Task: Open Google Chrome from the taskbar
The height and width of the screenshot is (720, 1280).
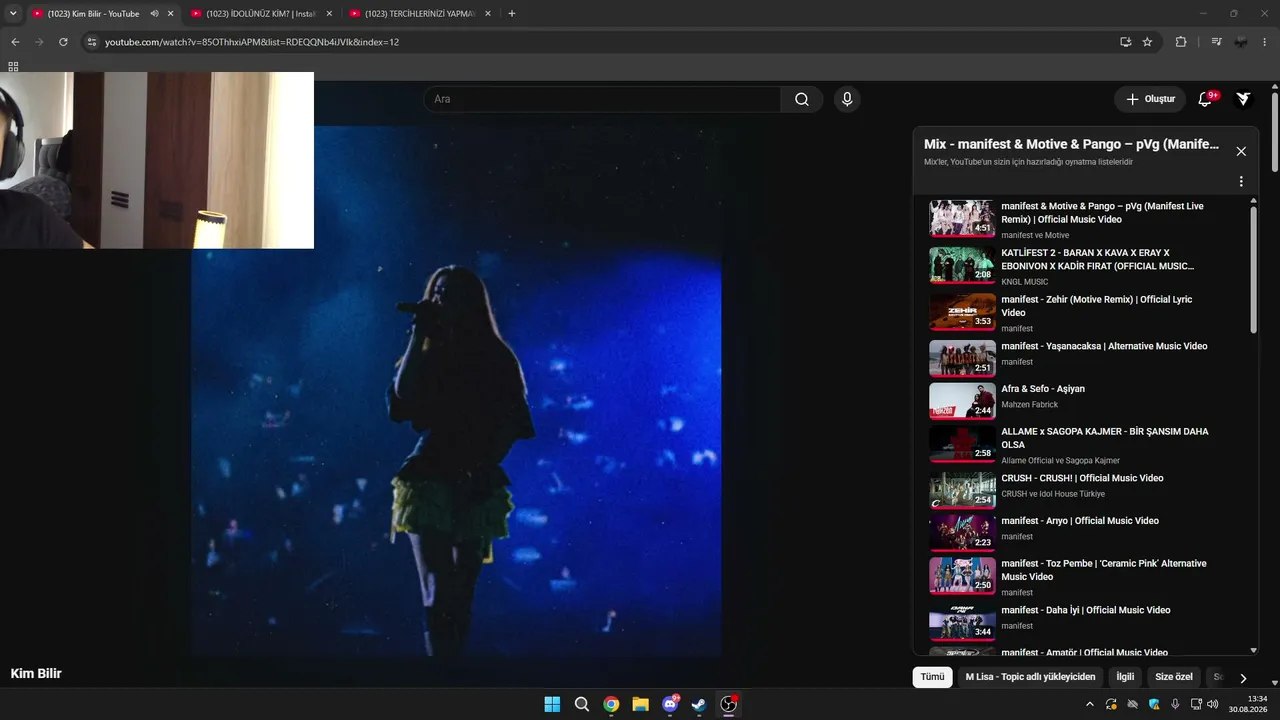Action: tap(611, 704)
